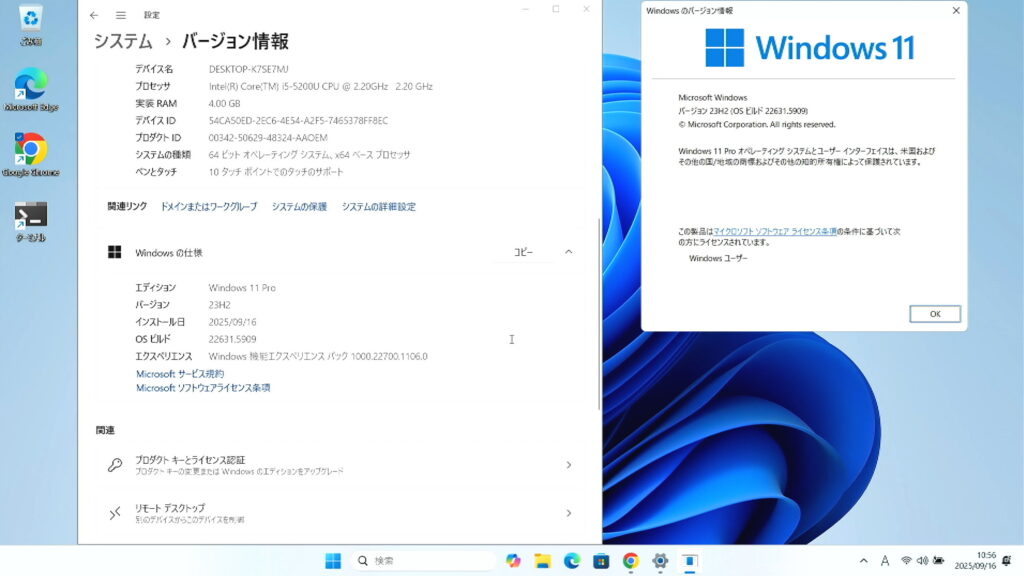
Task: Open ドメインまたはワークグループ link
Action: click(208, 207)
